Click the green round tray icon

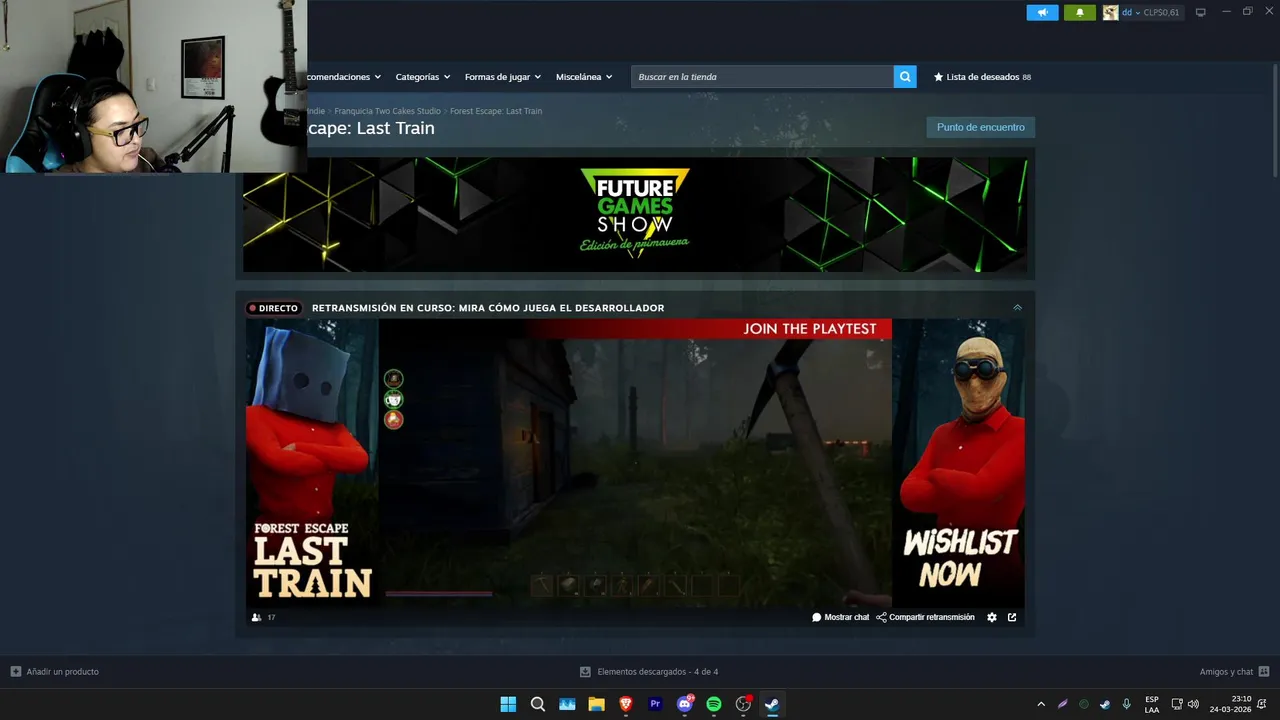pyautogui.click(x=1084, y=704)
